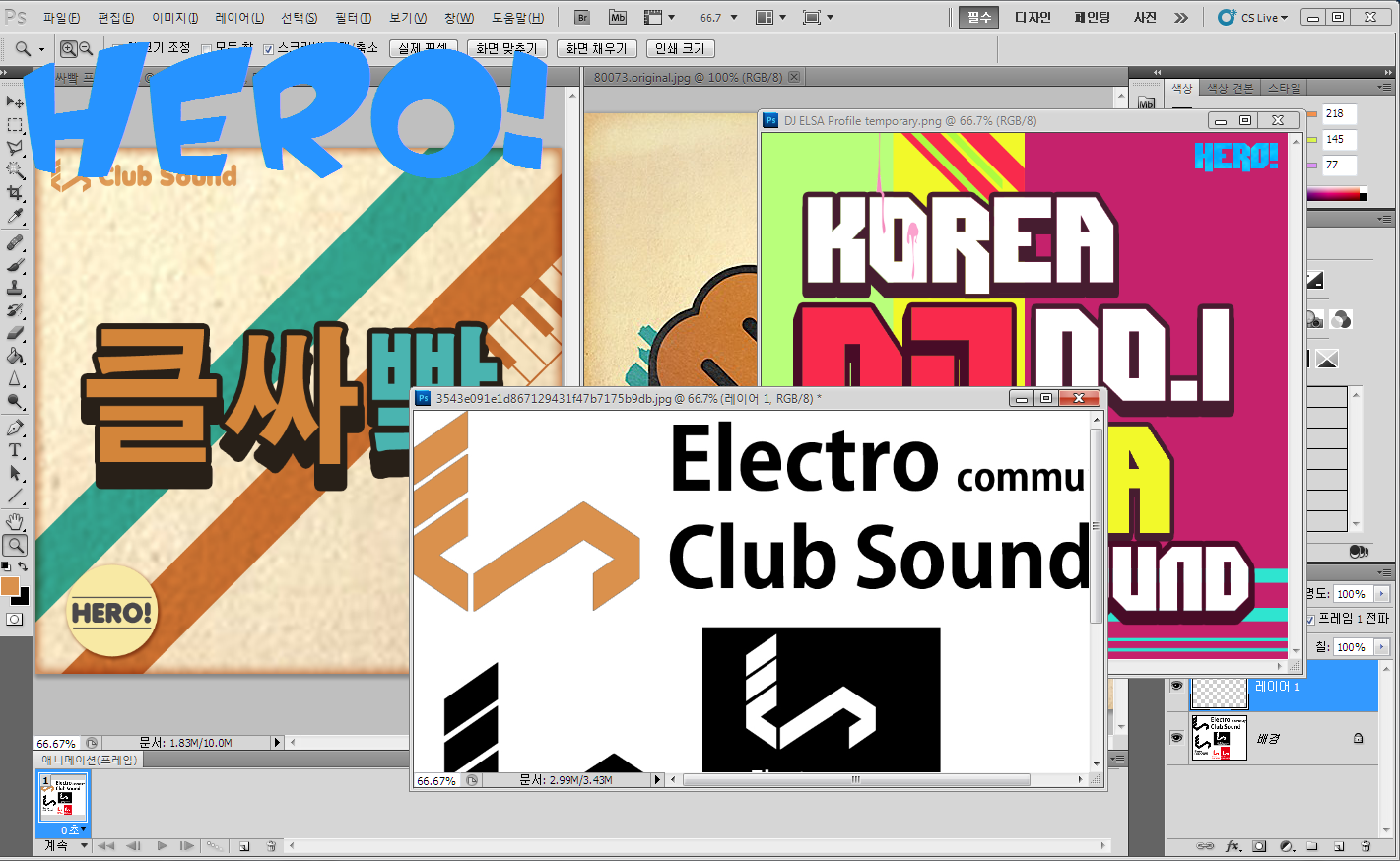Create new adjustment layer from Layers panel
Screen dimensions: 1400x861
click(x=1286, y=846)
